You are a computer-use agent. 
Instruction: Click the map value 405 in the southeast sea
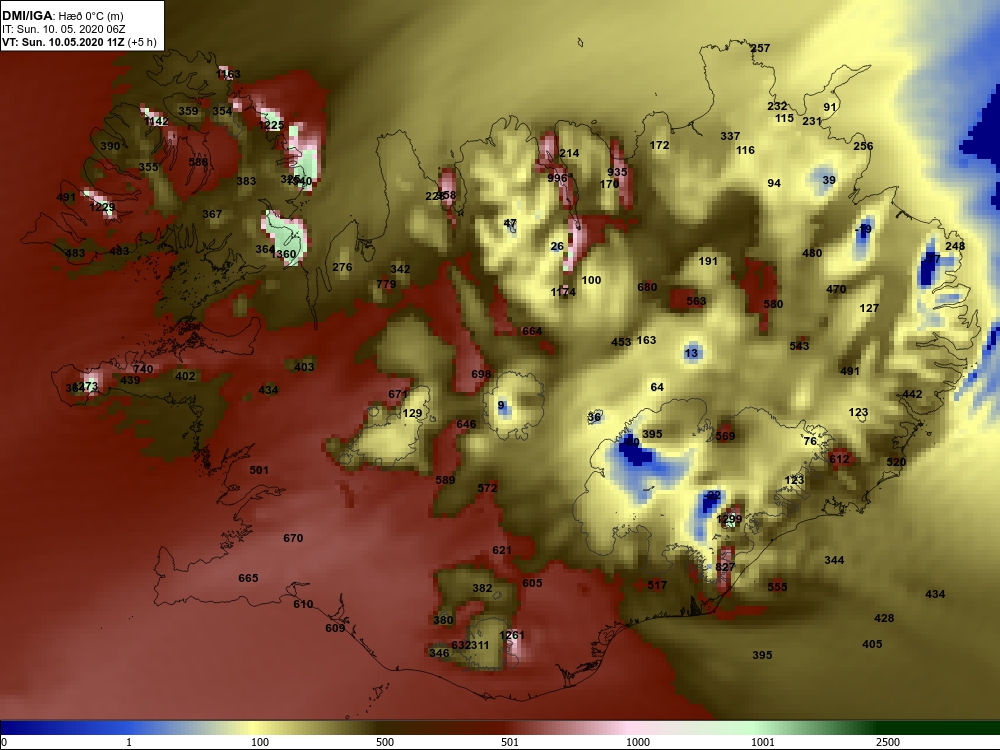(872, 644)
